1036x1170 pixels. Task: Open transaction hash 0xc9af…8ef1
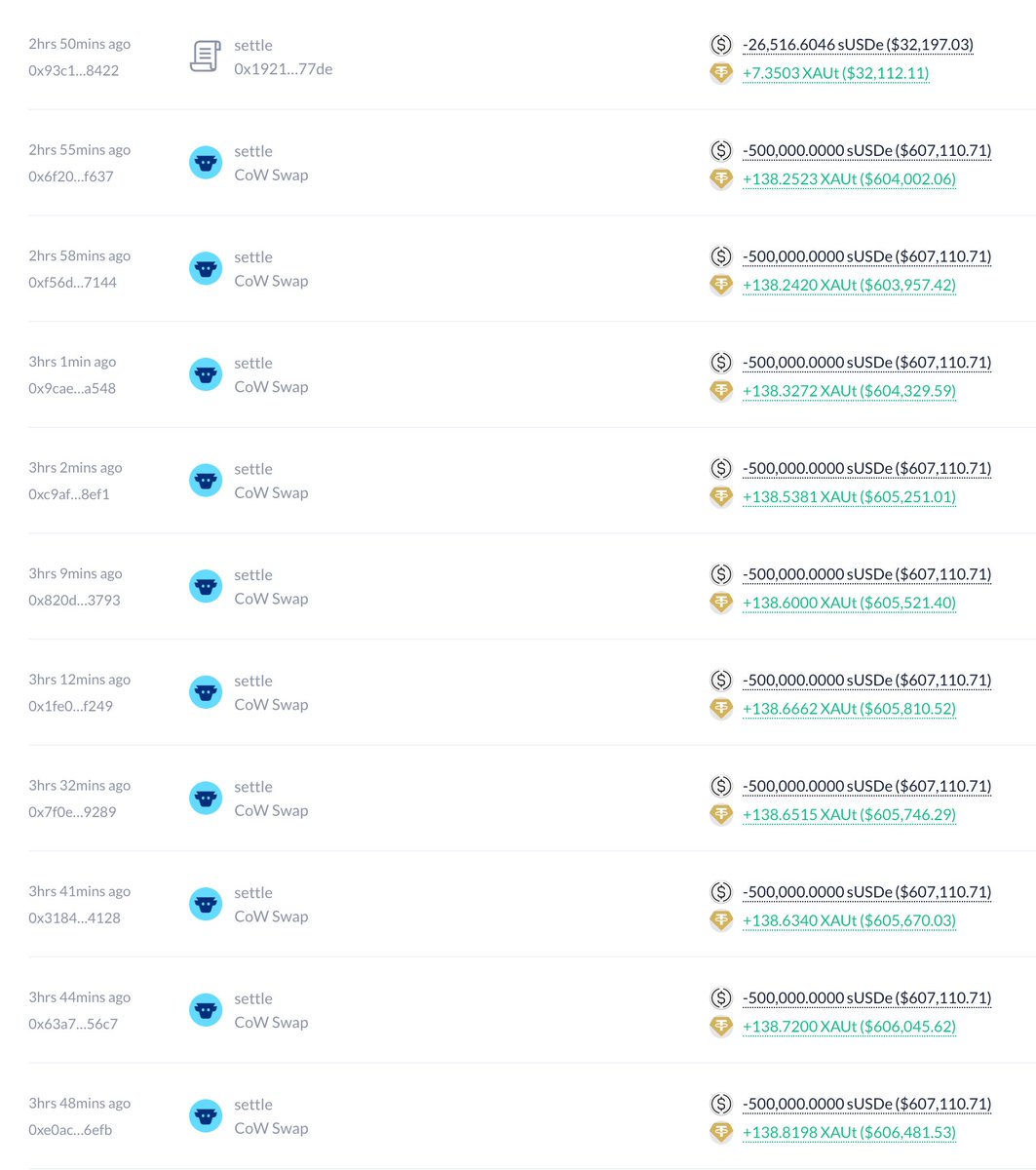tap(69, 494)
